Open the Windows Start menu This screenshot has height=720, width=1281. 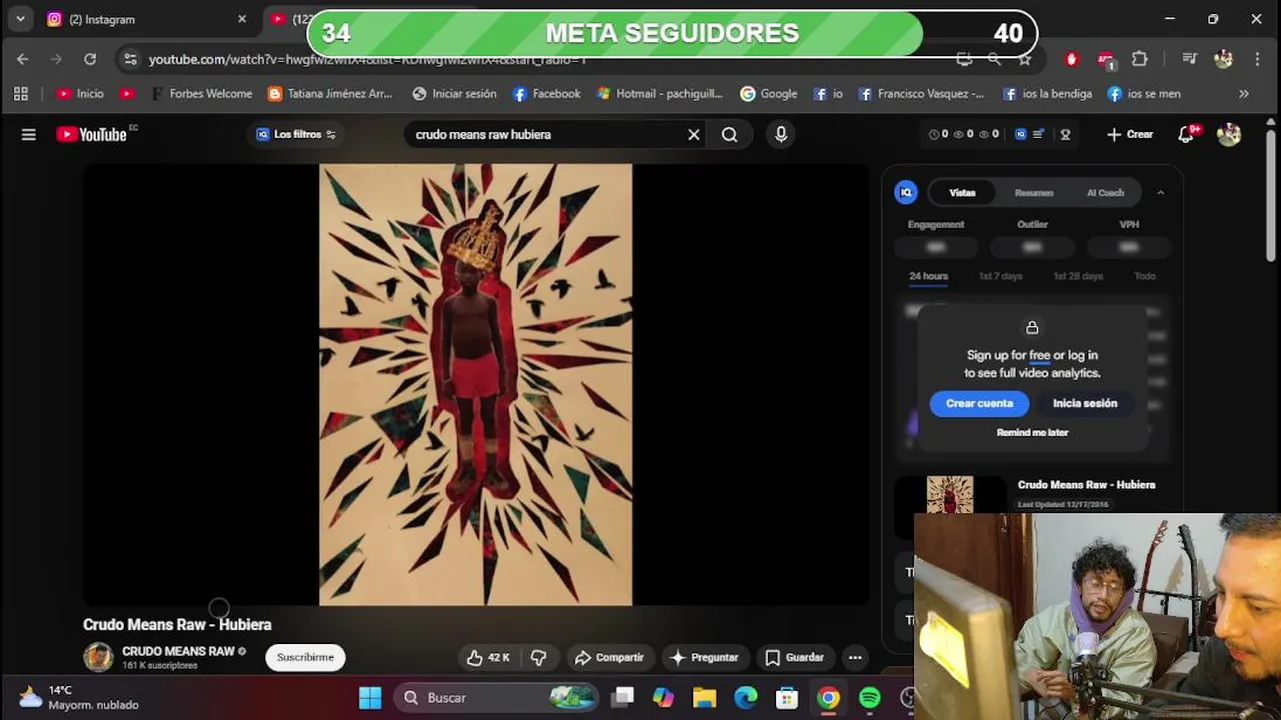370,697
